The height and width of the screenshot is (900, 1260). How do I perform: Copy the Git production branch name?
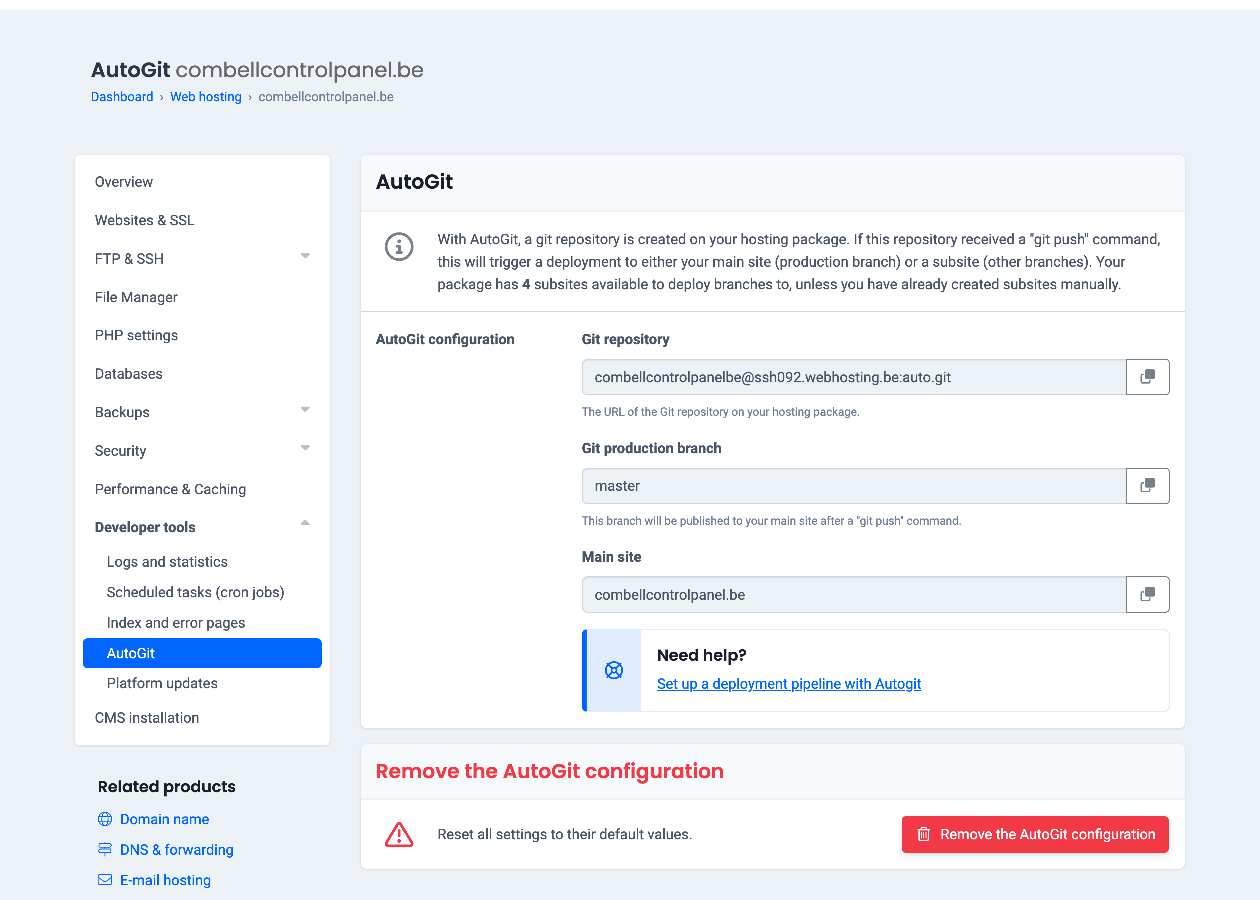point(1148,486)
